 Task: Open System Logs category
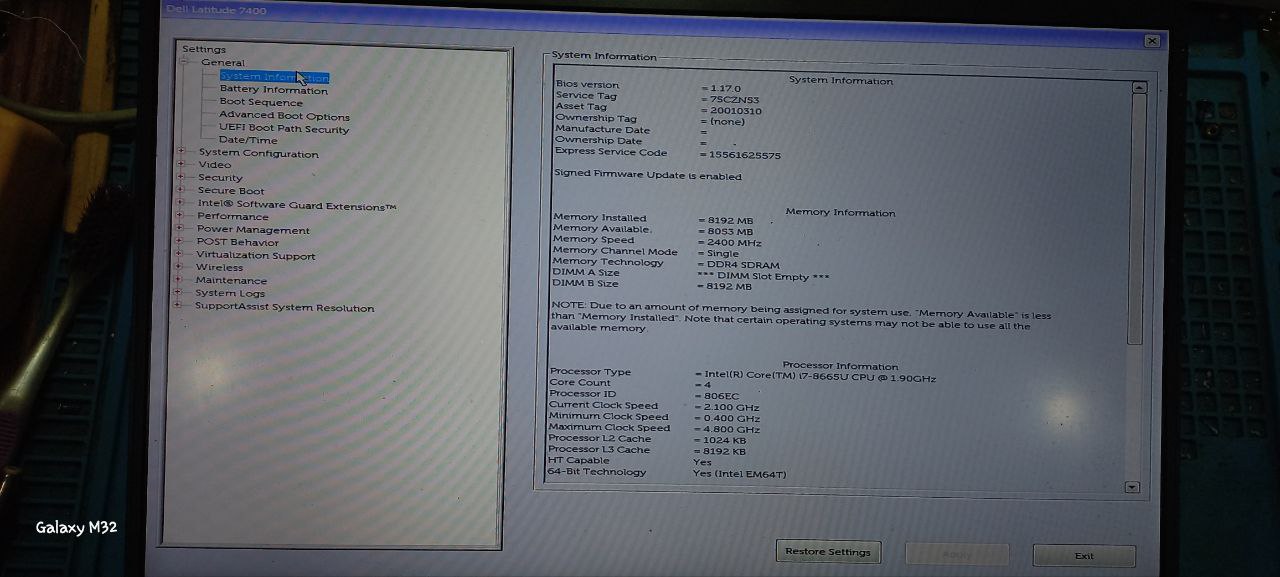click(230, 294)
